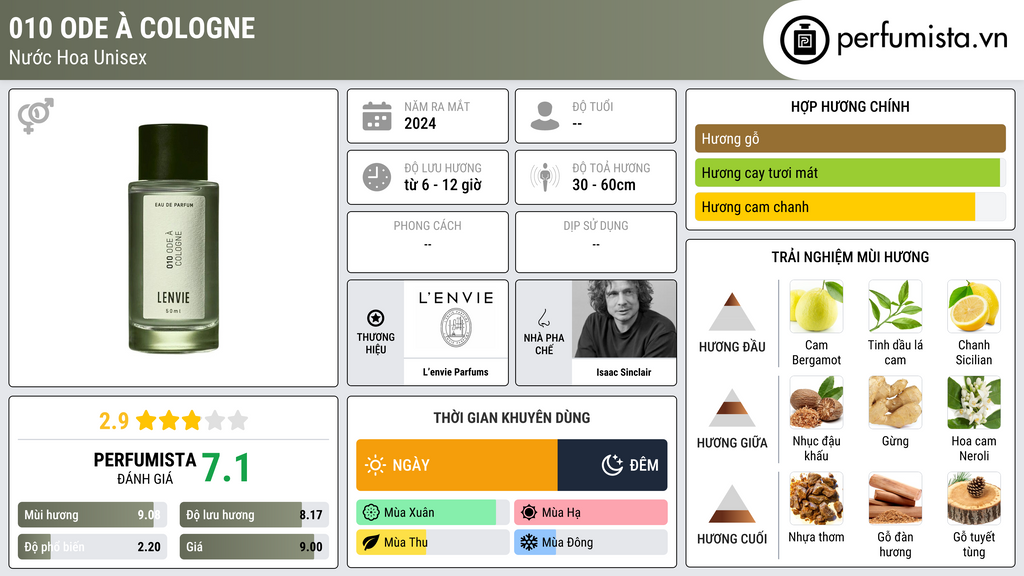Screen dimensions: 1024x576
Task: Open the Nhục đậu khấu note image
Action: pyautogui.click(x=816, y=403)
